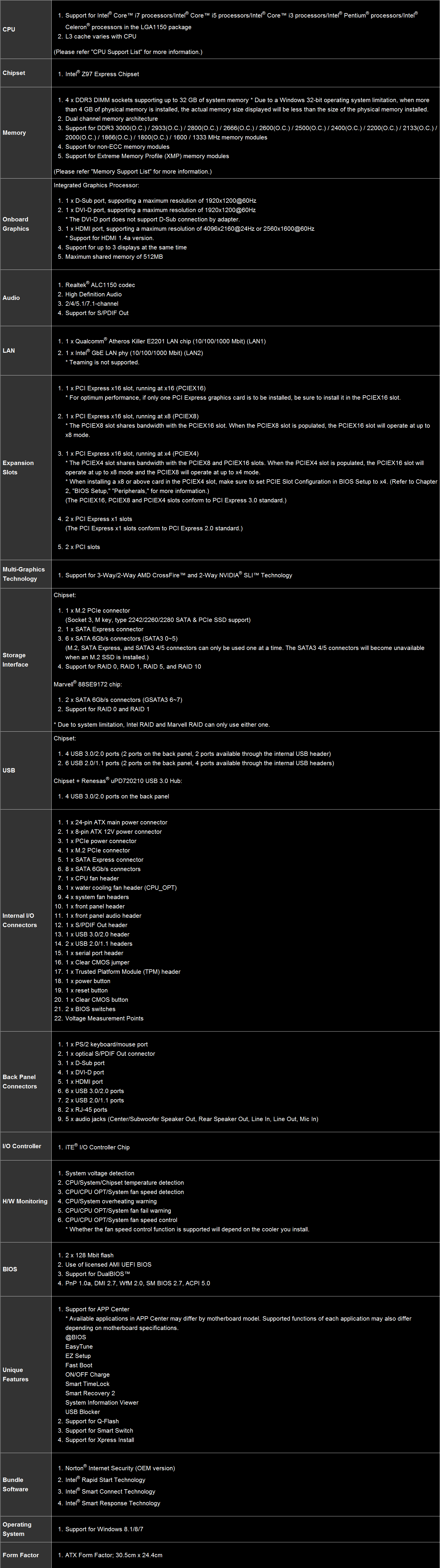The width and height of the screenshot is (440, 1568).
Task: Click 'Support for Windows 8.1/8/7' line
Action: 104,1529
